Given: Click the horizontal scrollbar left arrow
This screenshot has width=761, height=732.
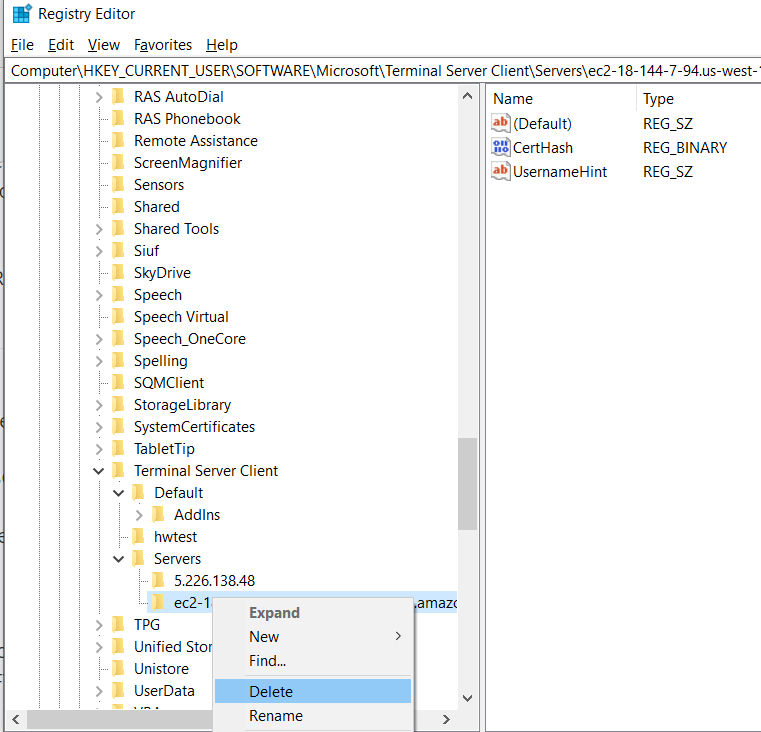Looking at the screenshot, I should pyautogui.click(x=16, y=719).
